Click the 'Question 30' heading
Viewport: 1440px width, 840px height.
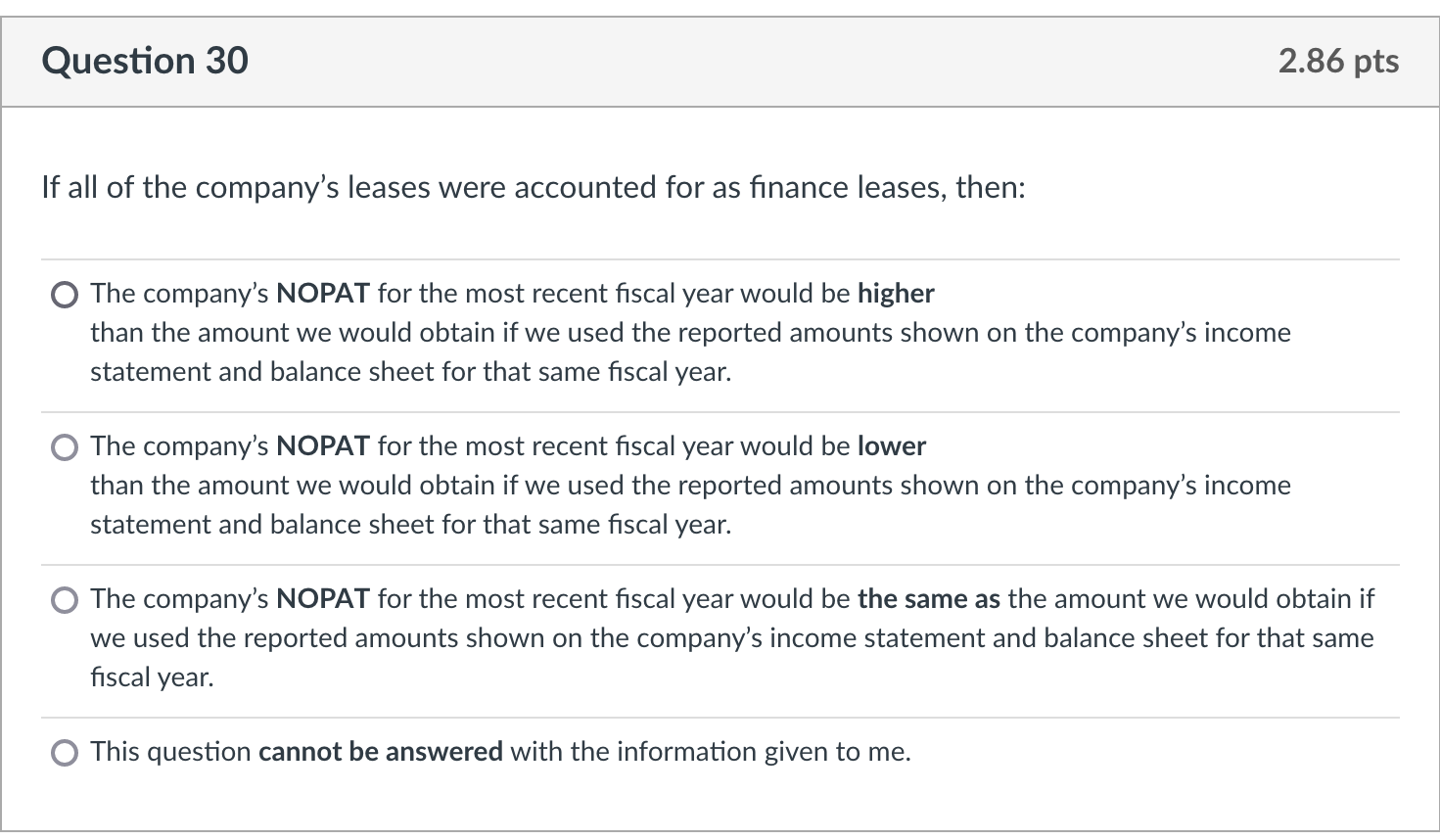(145, 61)
